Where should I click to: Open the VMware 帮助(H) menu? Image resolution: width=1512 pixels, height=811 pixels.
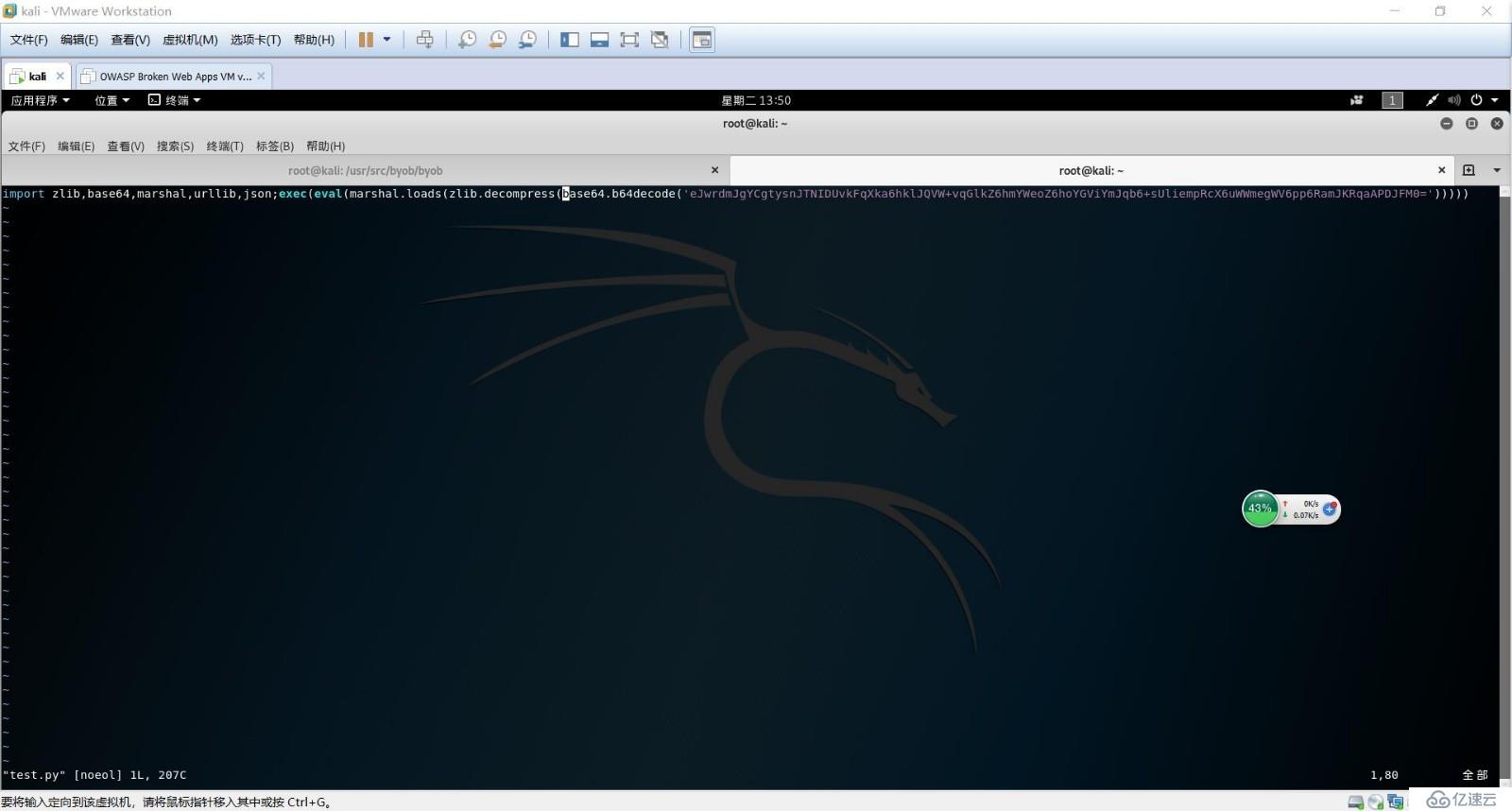[x=314, y=40]
